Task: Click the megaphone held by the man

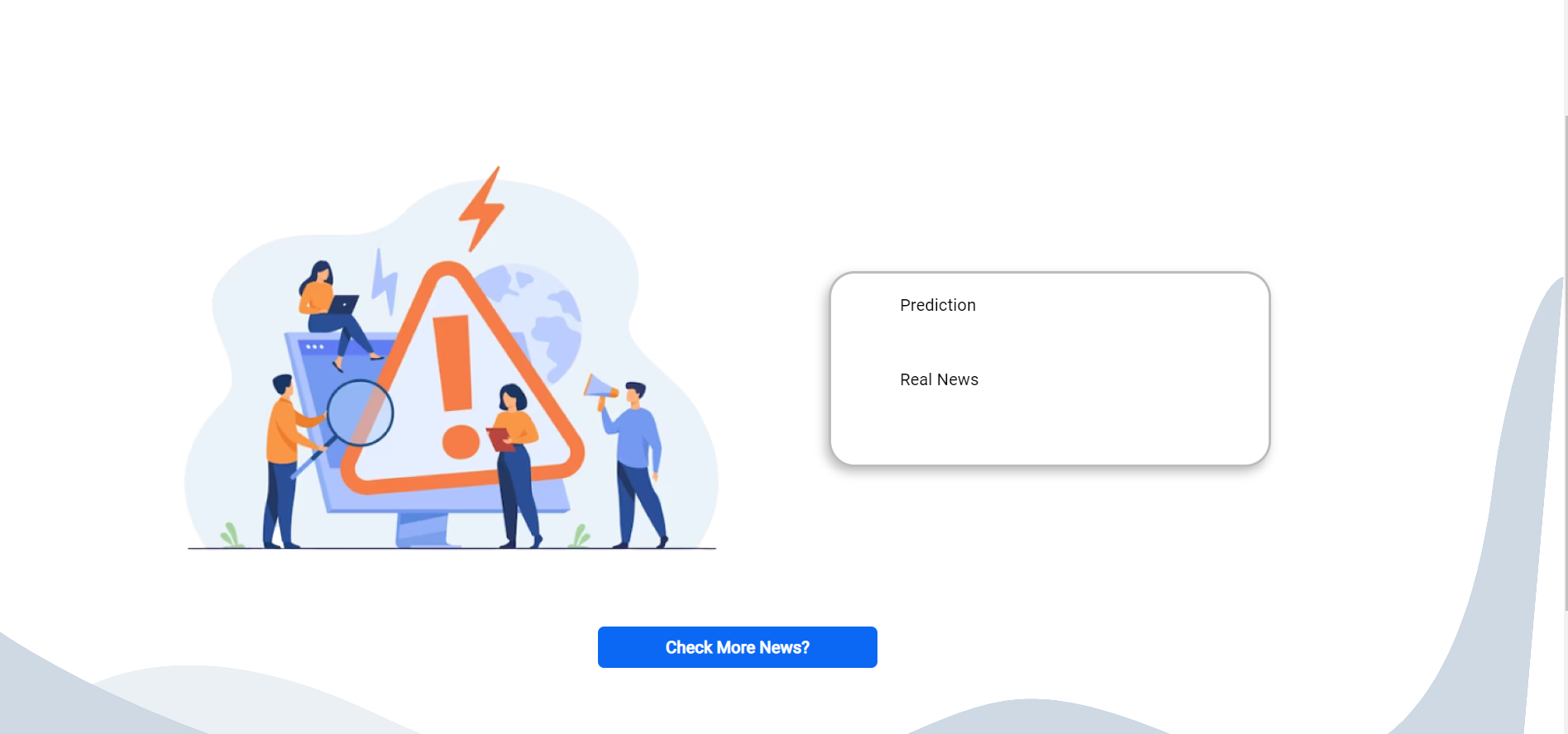Action: pyautogui.click(x=600, y=391)
